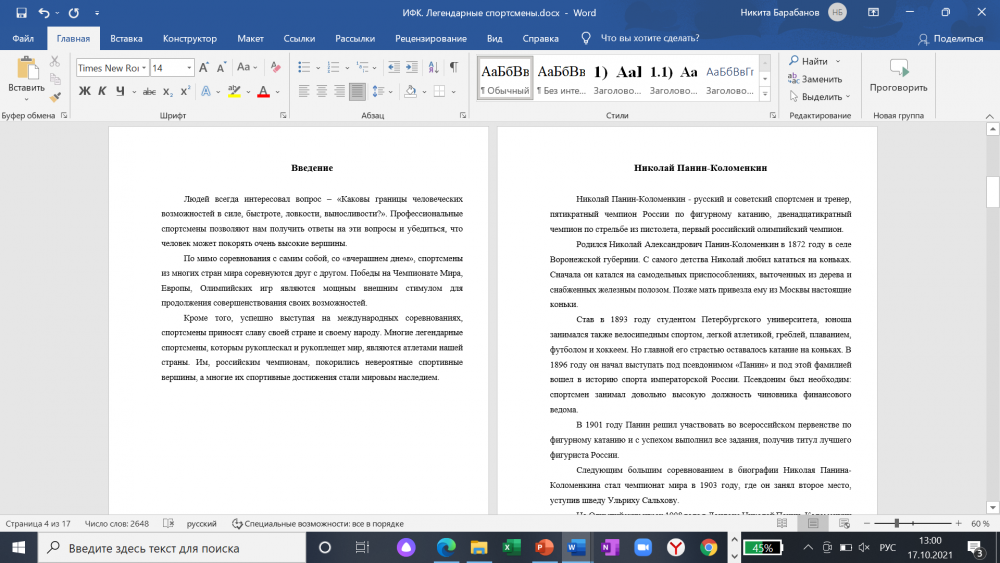This screenshot has width=1000, height=563.
Task: Open Microsoft Edge from the taskbar
Action: click(x=446, y=548)
